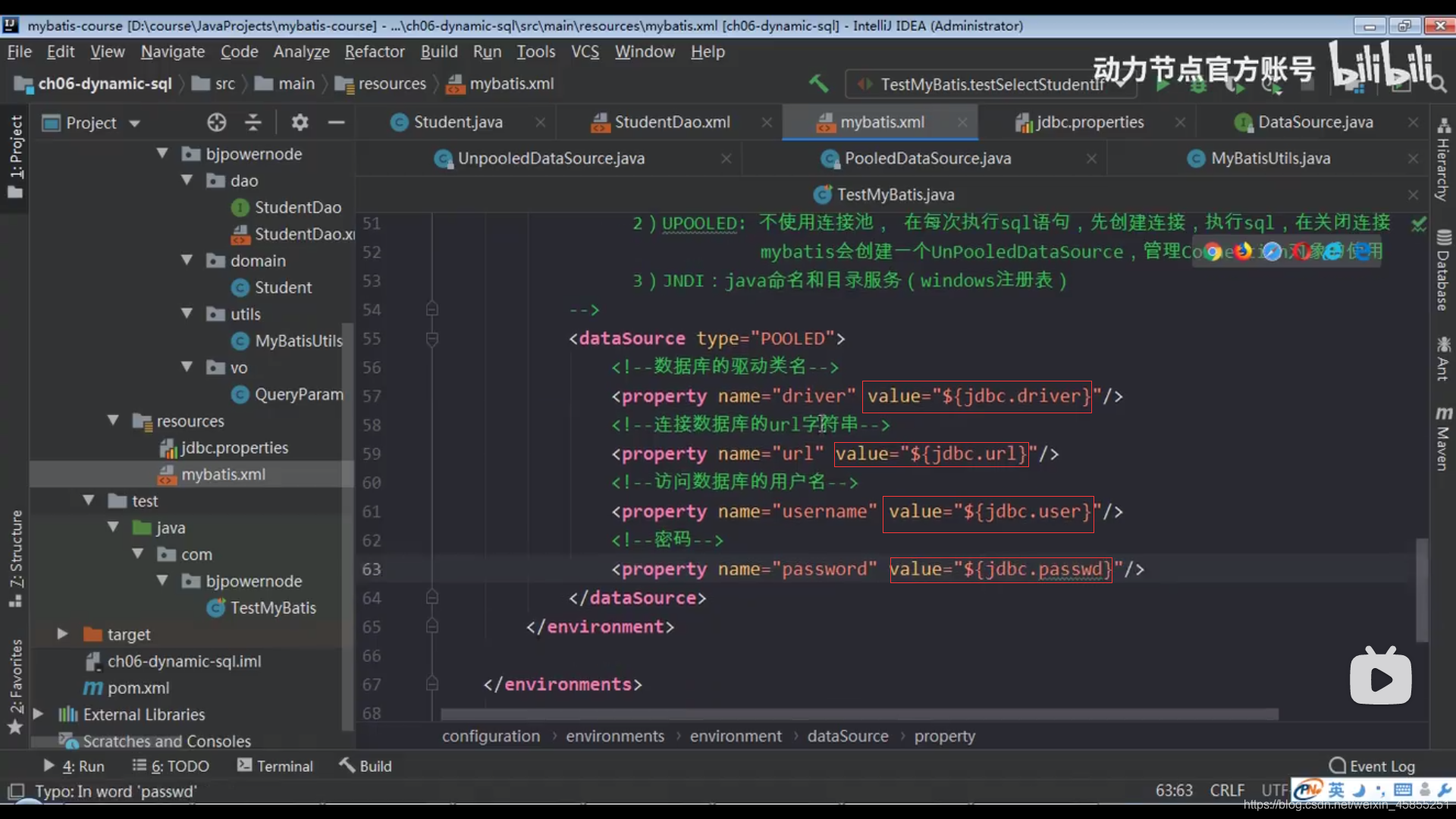Open in Chrome browser preview icon

click(1213, 252)
